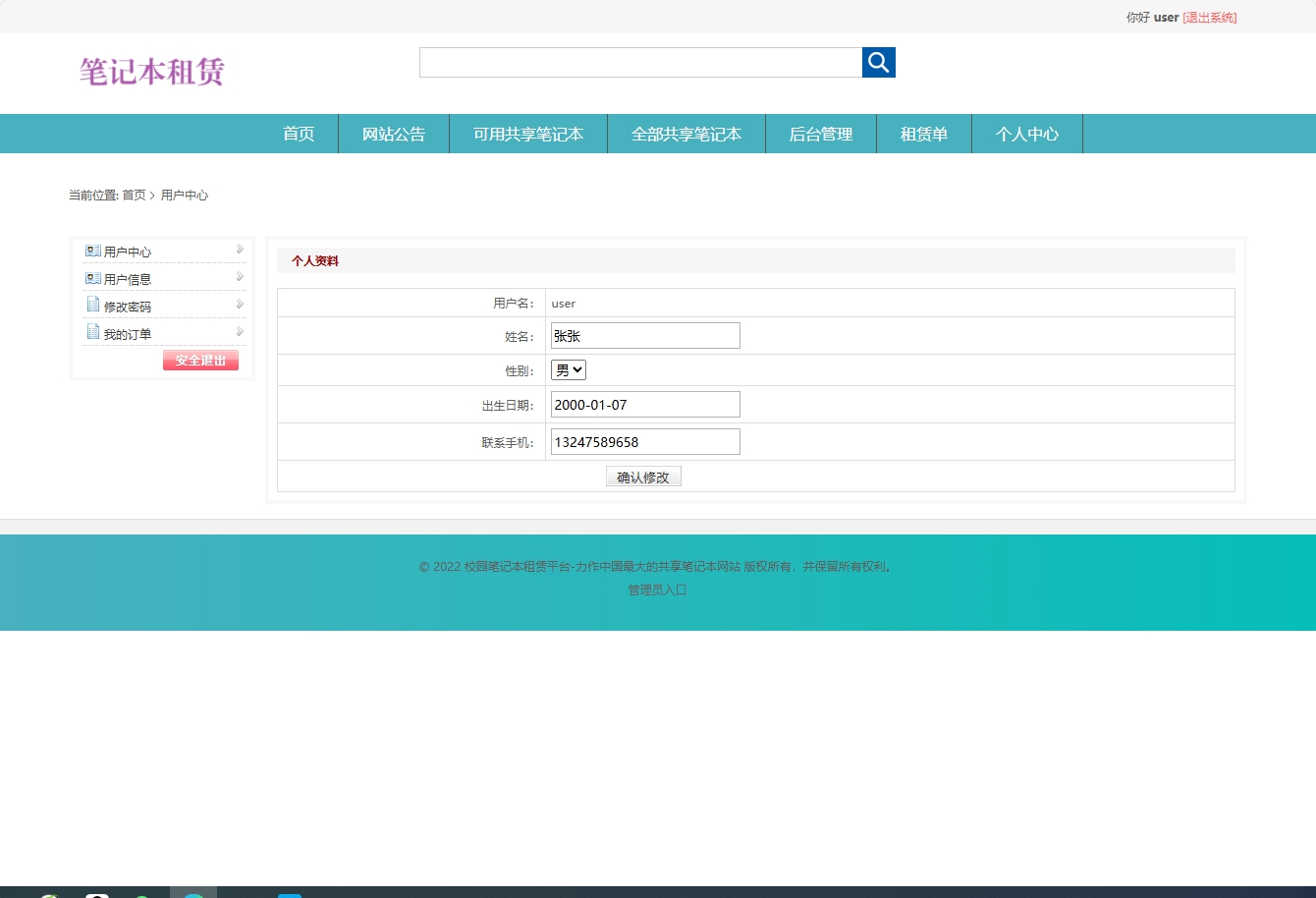Click the red 安全退出 logout button

tap(200, 360)
